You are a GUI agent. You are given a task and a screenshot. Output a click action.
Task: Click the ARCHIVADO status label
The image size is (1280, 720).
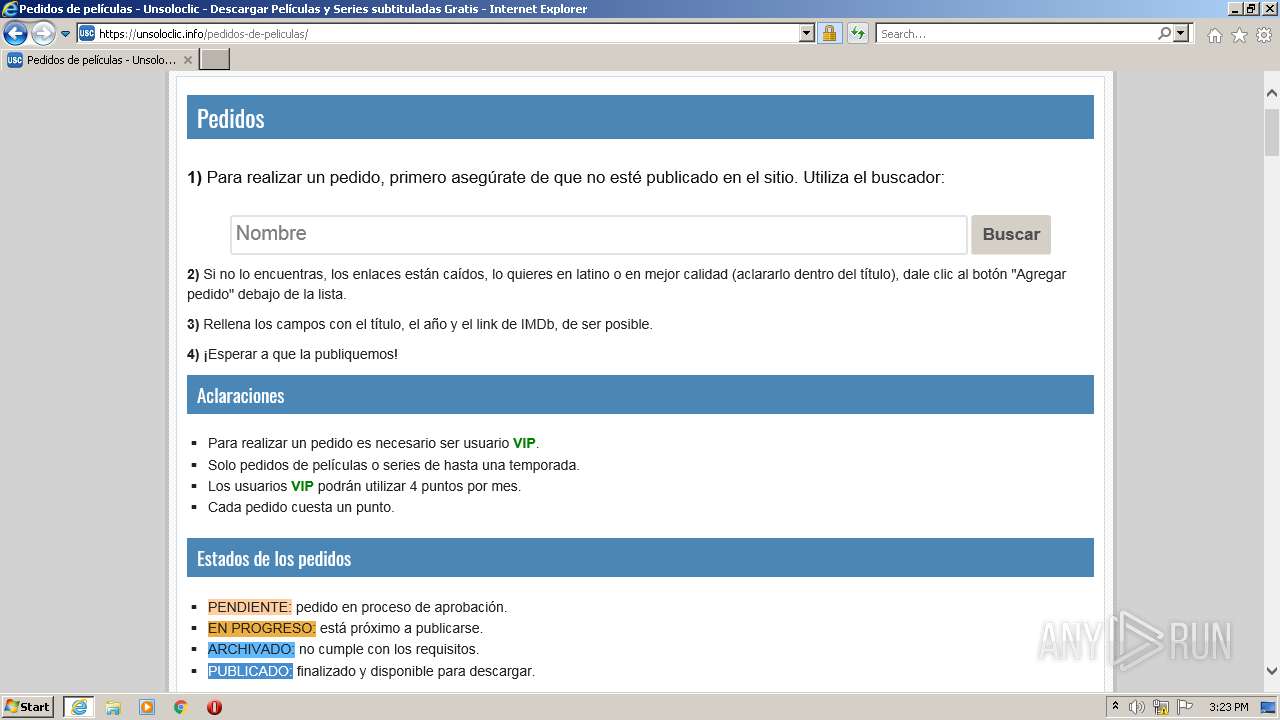point(251,649)
